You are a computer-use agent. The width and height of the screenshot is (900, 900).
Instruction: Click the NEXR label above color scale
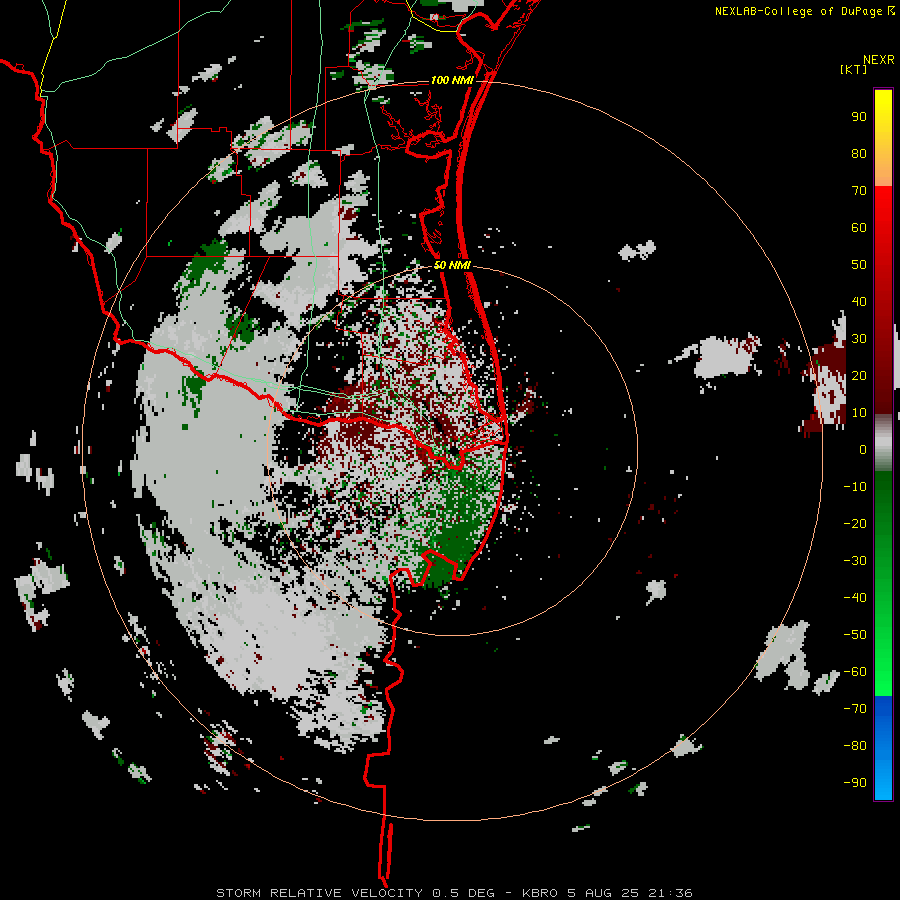(x=879, y=60)
